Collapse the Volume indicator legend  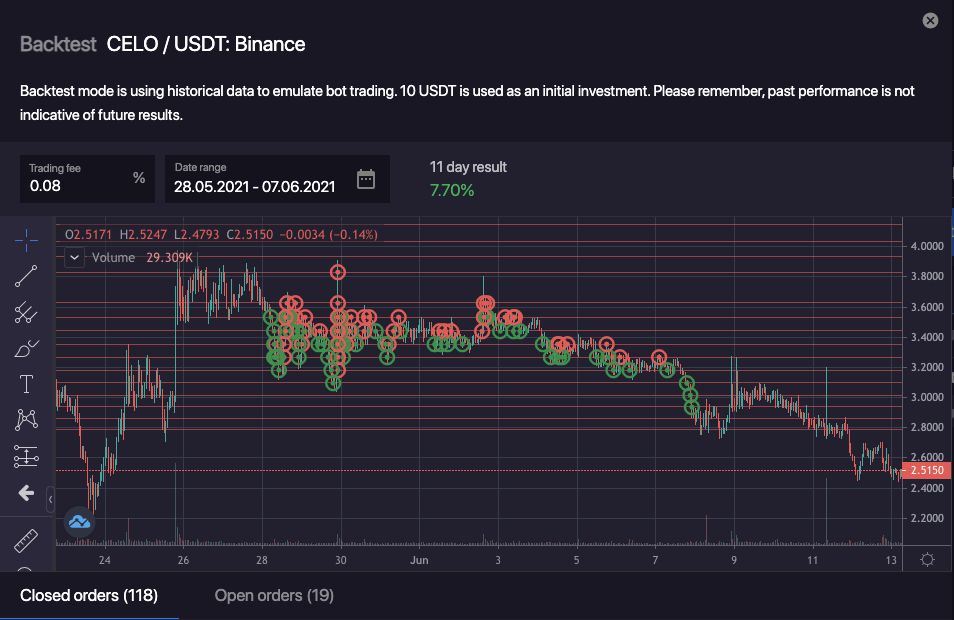coord(75,258)
